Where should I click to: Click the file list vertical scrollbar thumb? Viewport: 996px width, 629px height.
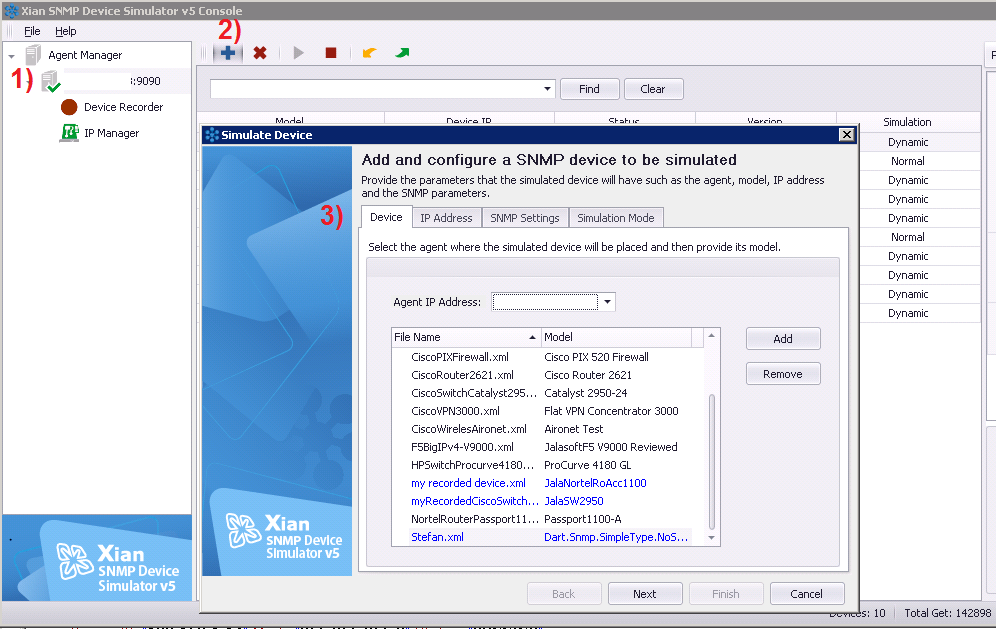click(x=711, y=462)
